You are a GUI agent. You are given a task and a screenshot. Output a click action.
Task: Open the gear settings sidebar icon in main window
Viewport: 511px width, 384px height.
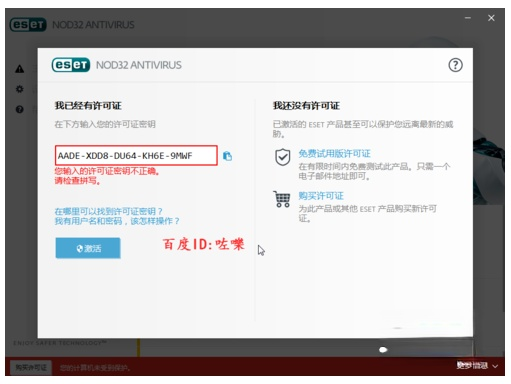coord(20,89)
